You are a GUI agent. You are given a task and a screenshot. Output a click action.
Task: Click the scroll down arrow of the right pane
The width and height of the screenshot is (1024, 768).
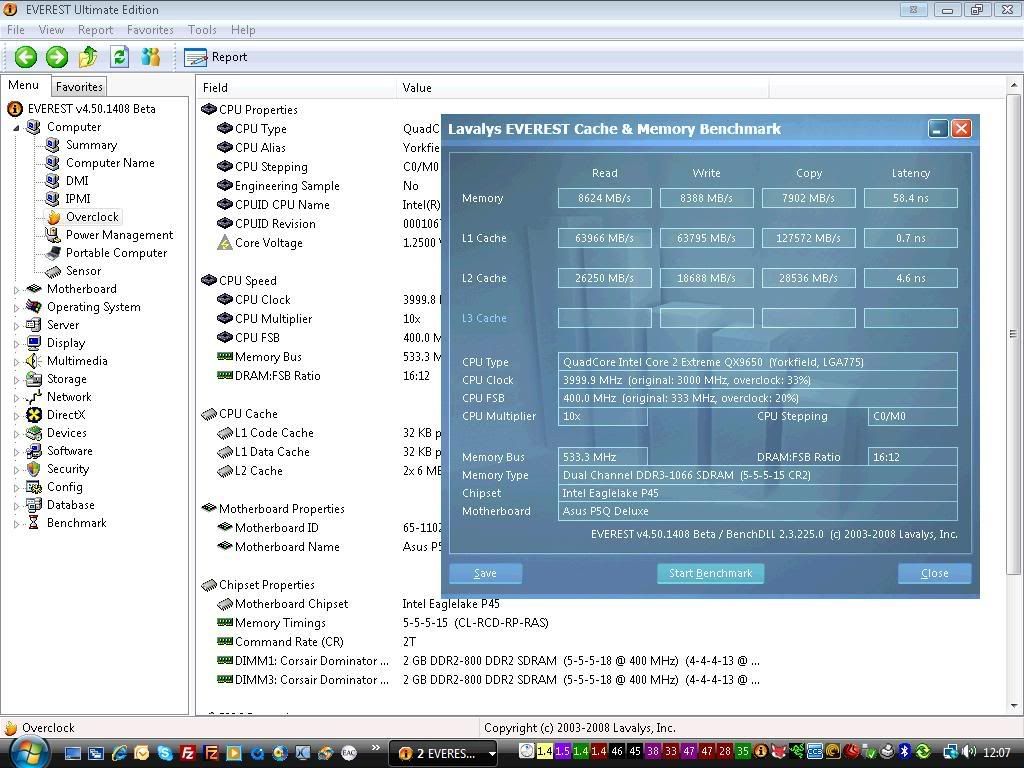(x=1014, y=706)
